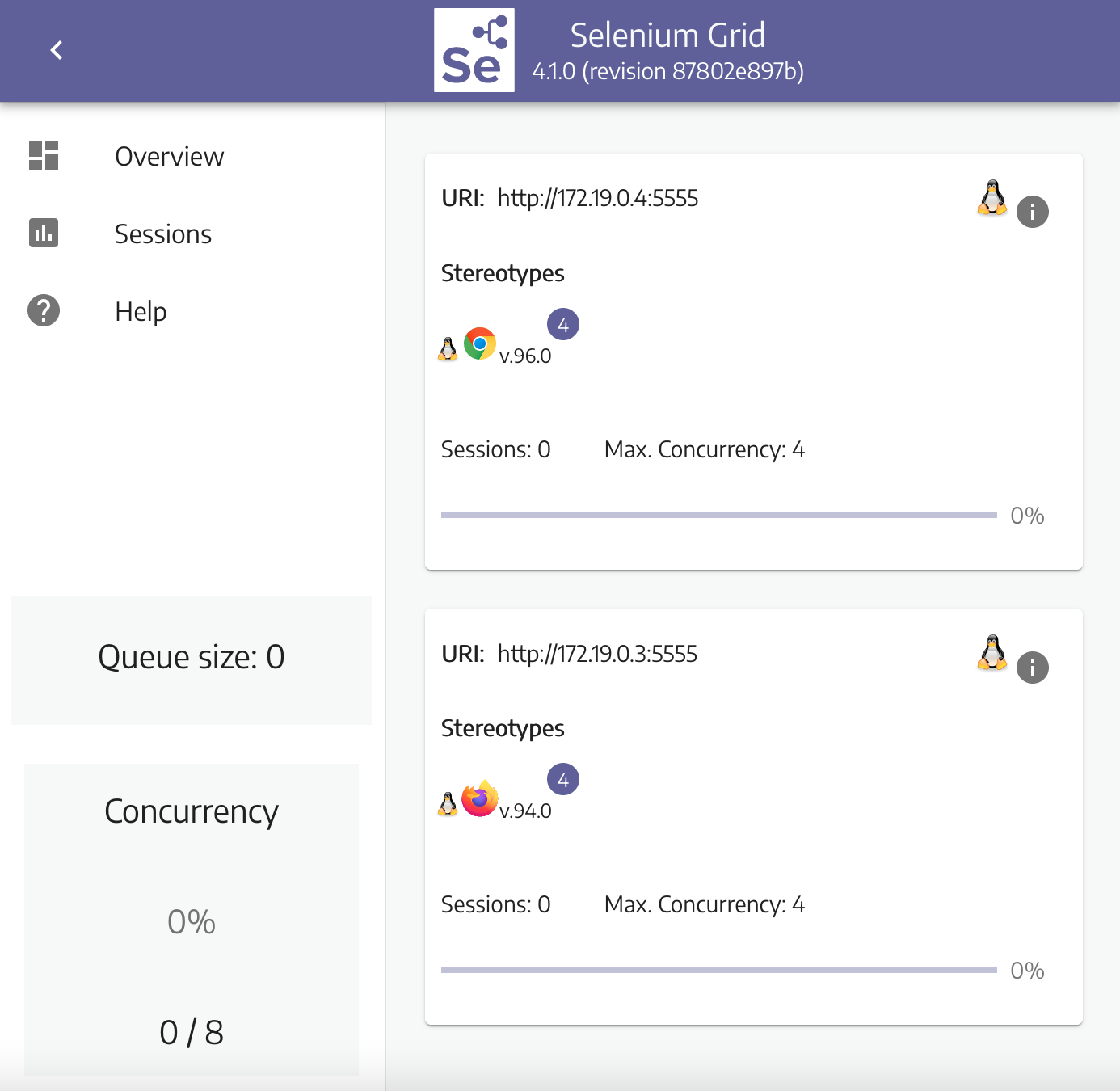Click the slot count badge on Chrome
The height and width of the screenshot is (1091, 1120).
[563, 325]
